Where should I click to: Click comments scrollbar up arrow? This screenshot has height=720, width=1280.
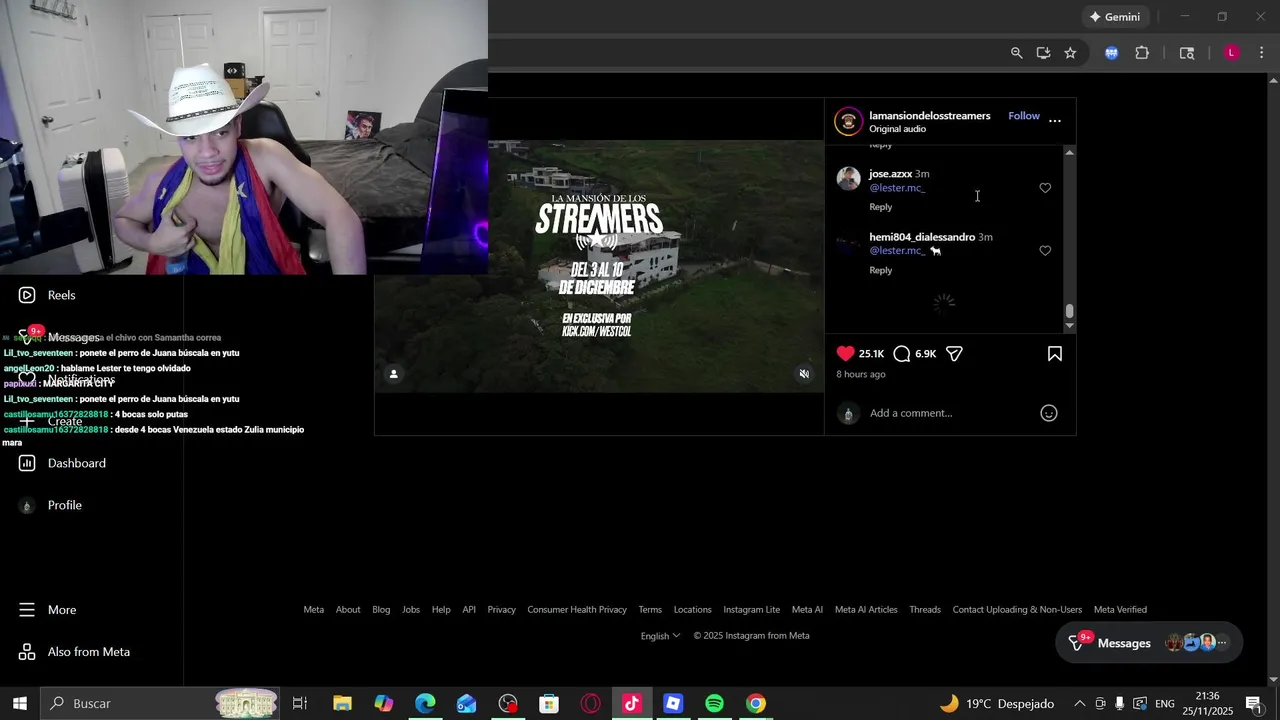coord(1069,152)
